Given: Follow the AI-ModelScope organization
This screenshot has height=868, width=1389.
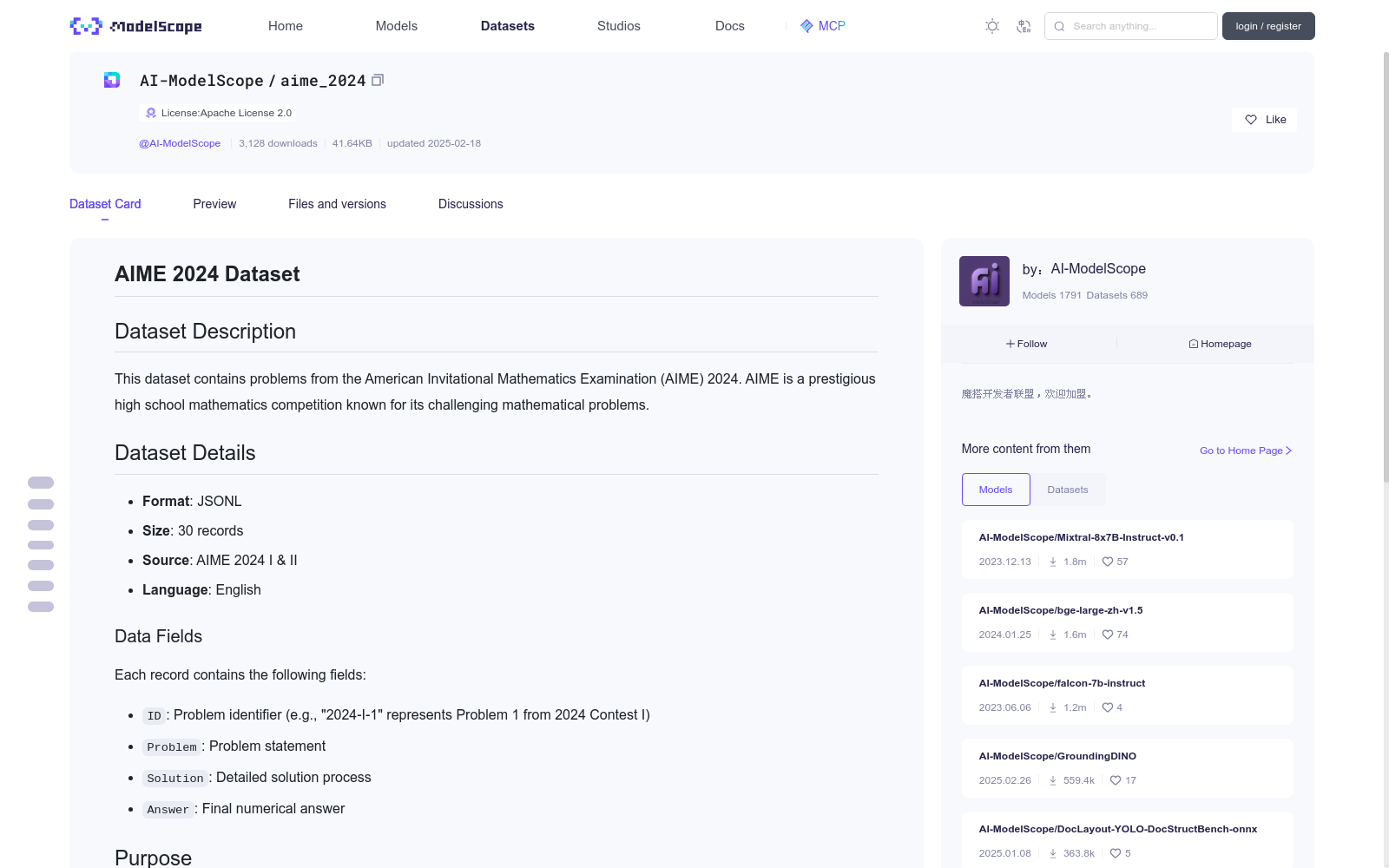Looking at the screenshot, I should (1027, 344).
